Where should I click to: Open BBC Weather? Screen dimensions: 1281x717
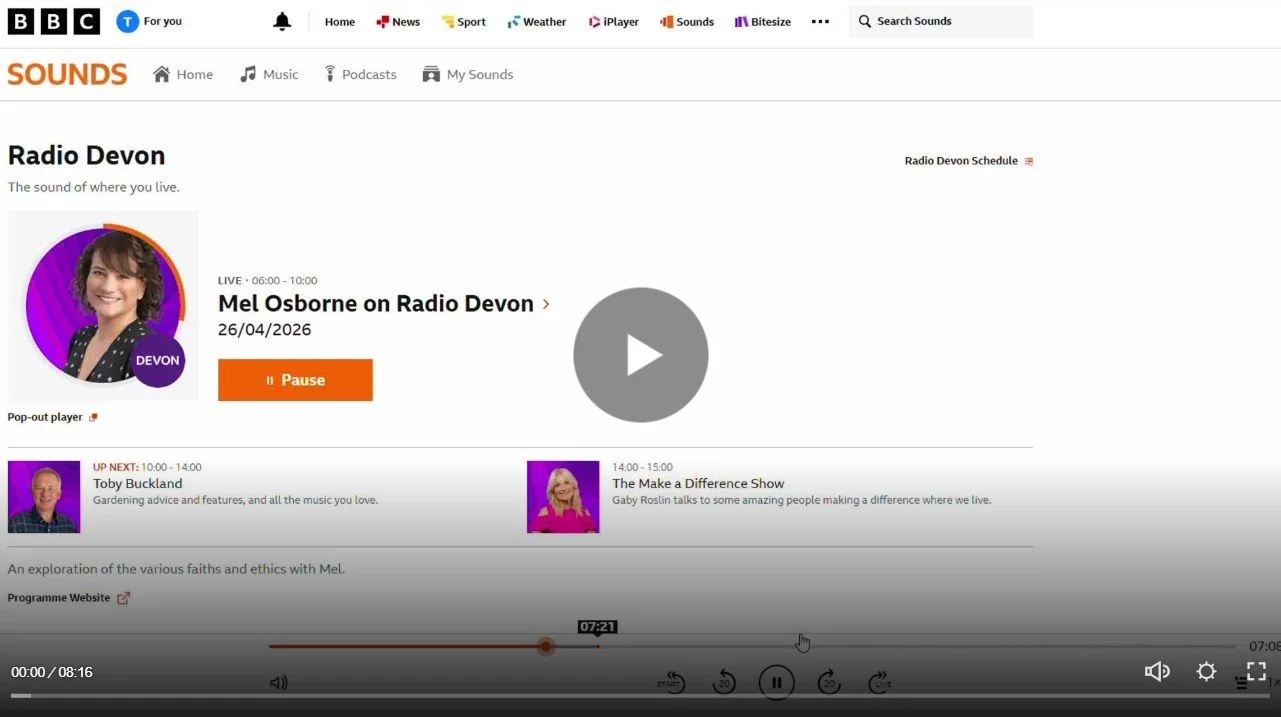pyautogui.click(x=537, y=21)
